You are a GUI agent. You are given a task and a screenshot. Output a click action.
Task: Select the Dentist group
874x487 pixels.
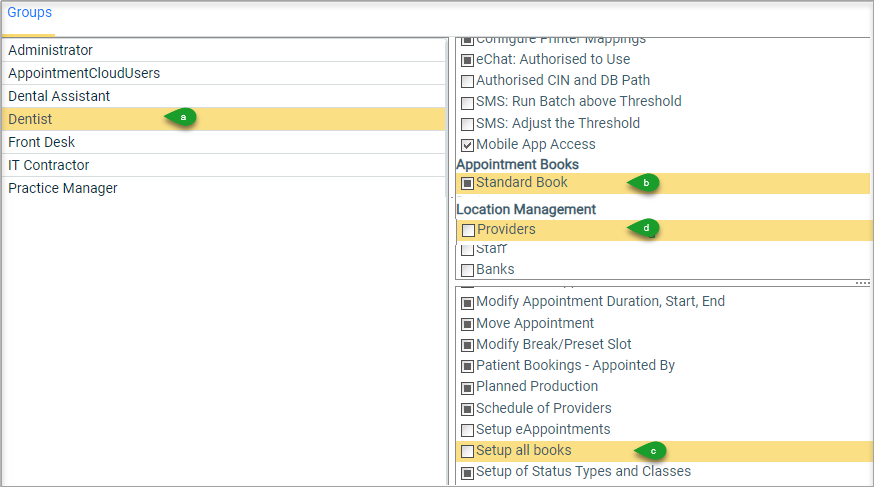pos(224,119)
